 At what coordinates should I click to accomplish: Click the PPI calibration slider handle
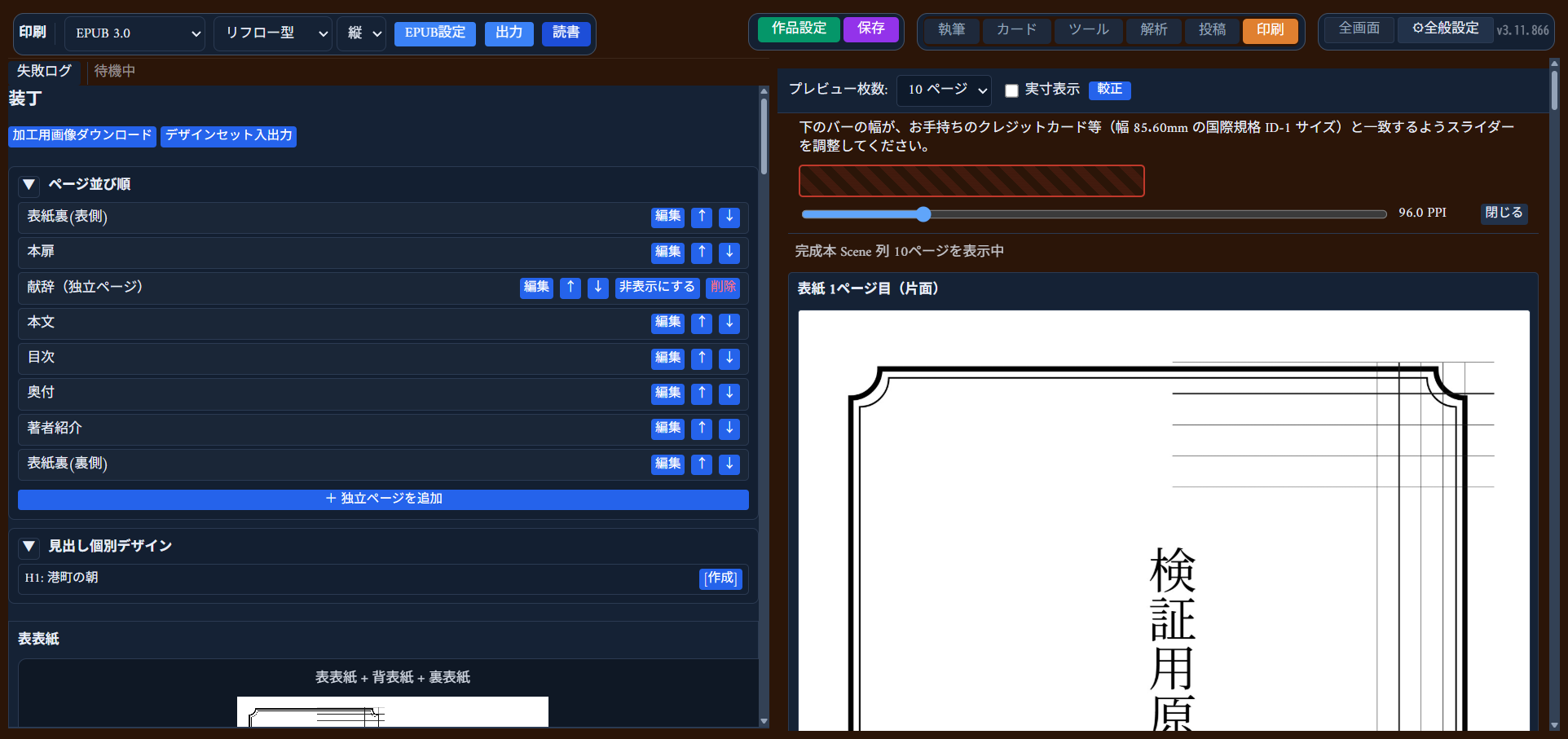923,214
